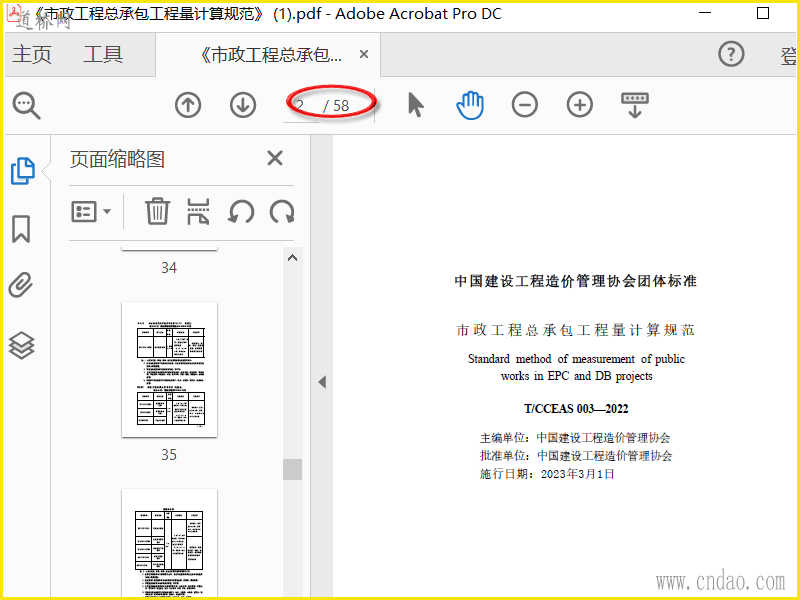Click the page label 35

click(169, 455)
